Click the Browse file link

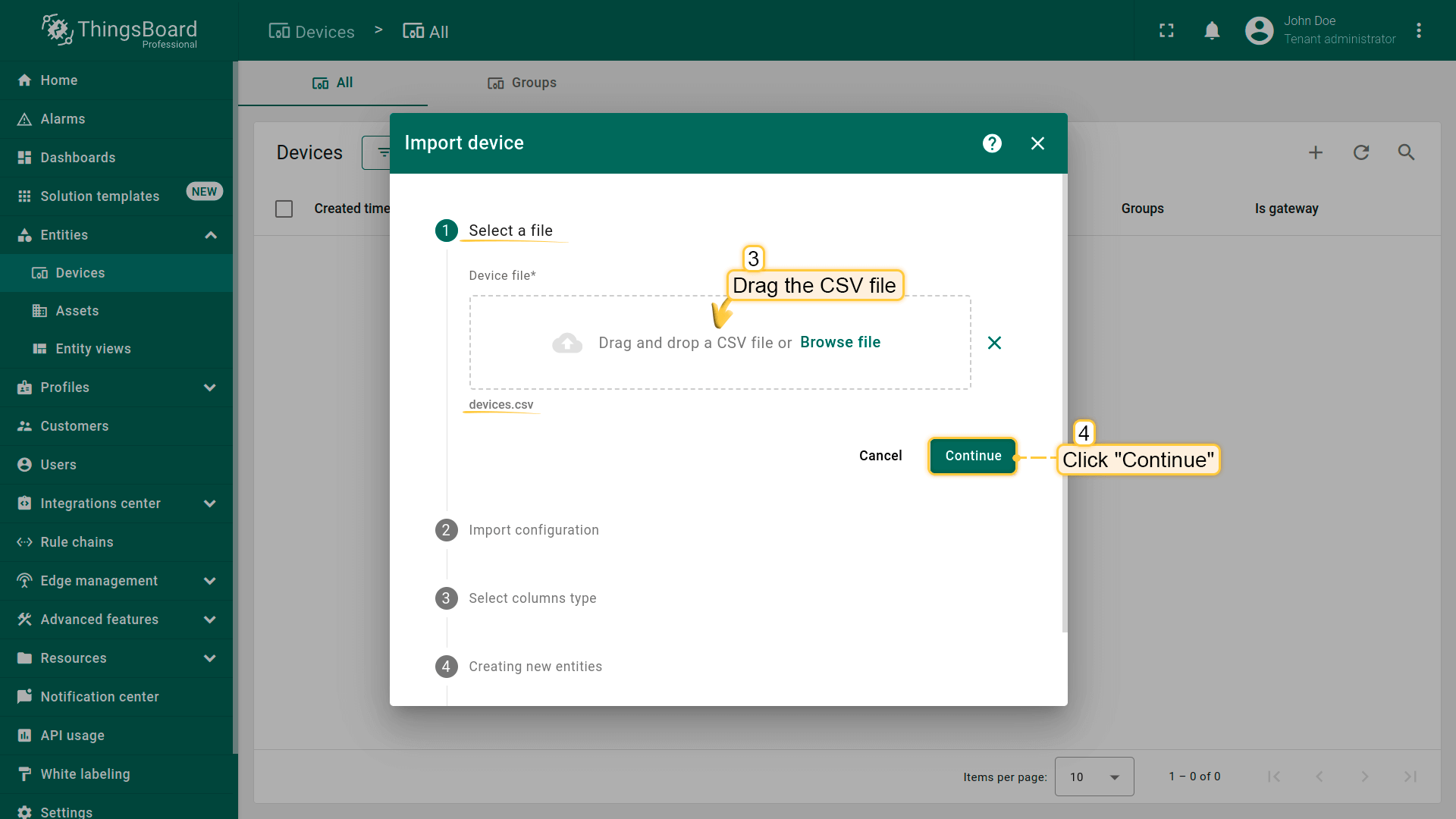pyautogui.click(x=839, y=342)
